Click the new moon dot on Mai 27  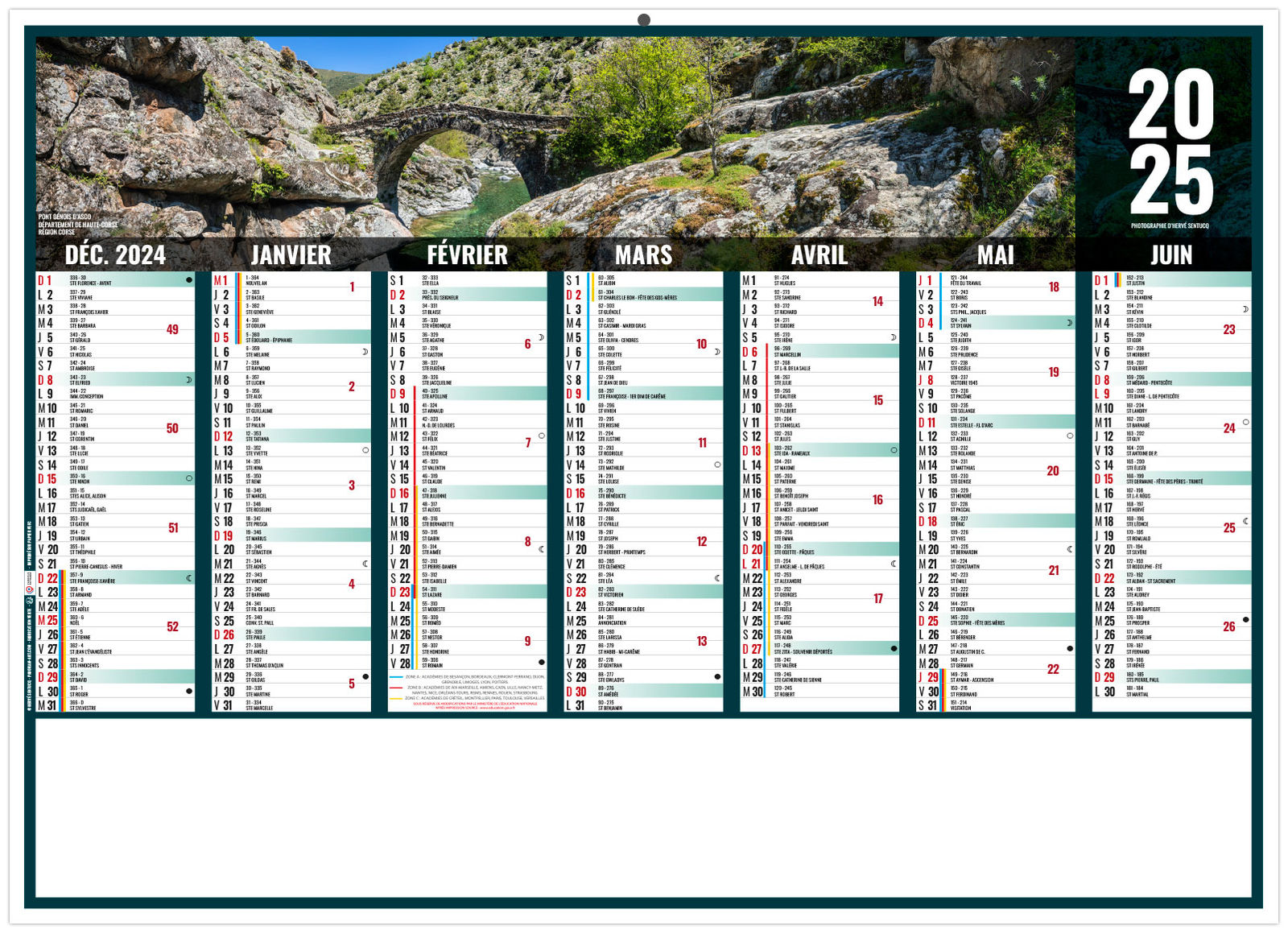[1070, 648]
